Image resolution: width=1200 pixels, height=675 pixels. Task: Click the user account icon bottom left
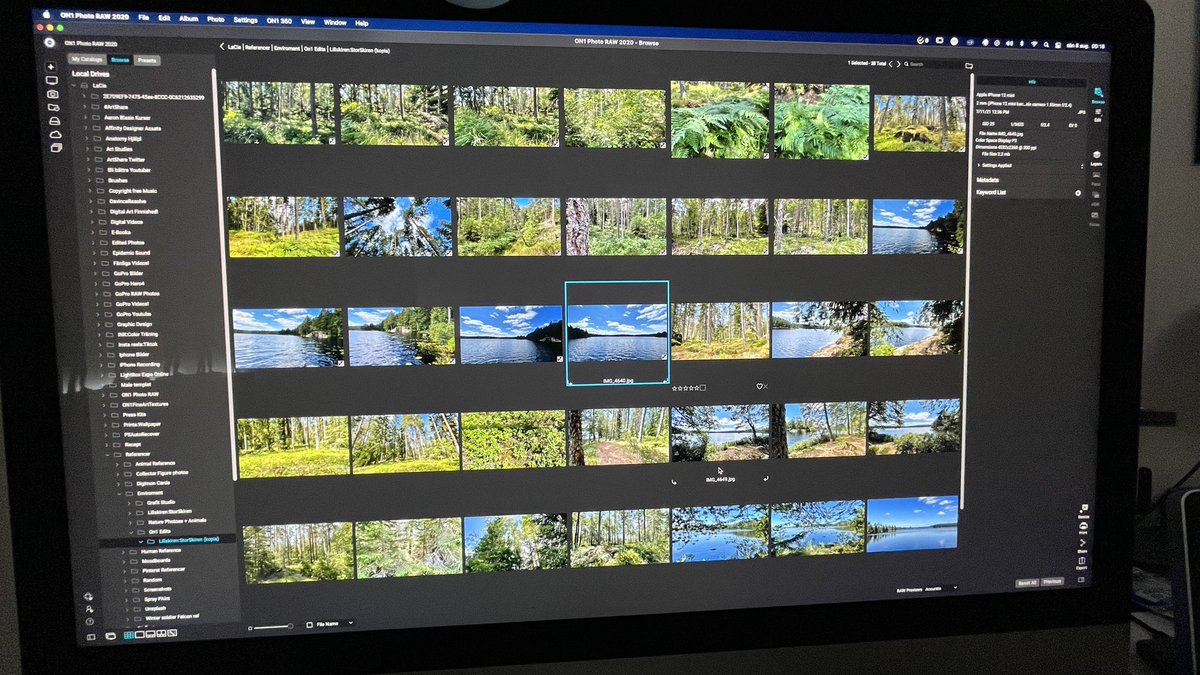(89, 608)
